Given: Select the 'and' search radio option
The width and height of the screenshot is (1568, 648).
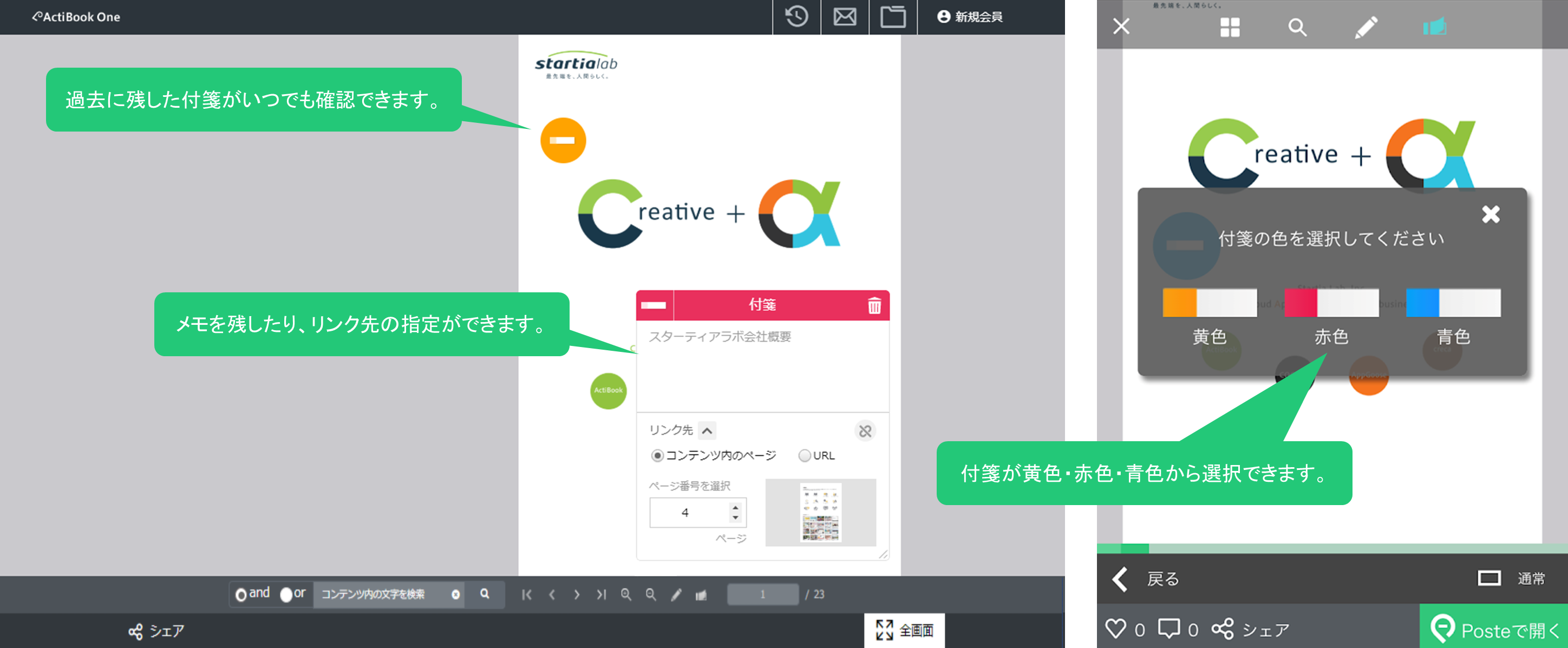Looking at the screenshot, I should (x=241, y=594).
